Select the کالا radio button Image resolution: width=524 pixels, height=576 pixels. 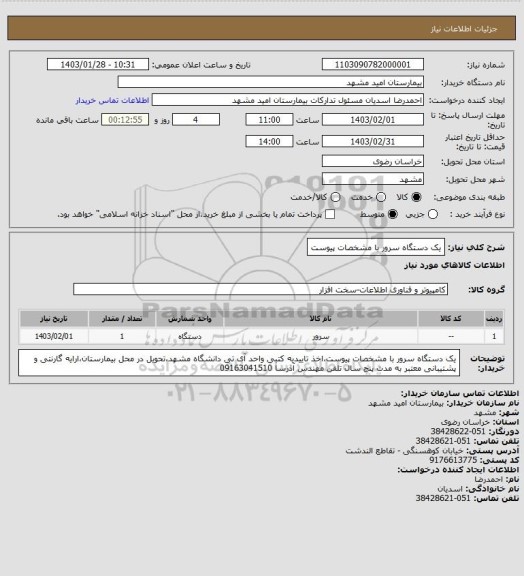coord(416,197)
